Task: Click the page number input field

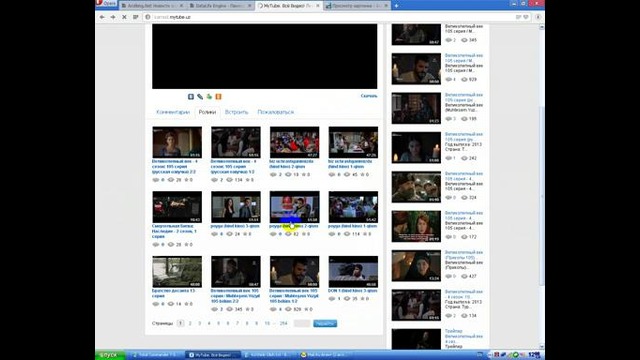Action: click(302, 323)
